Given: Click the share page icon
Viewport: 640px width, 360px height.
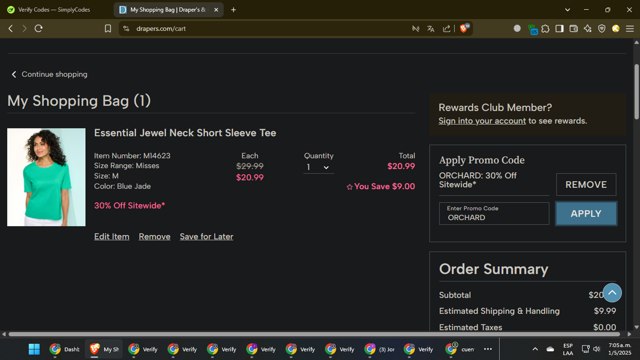Looking at the screenshot, I should (x=447, y=29).
